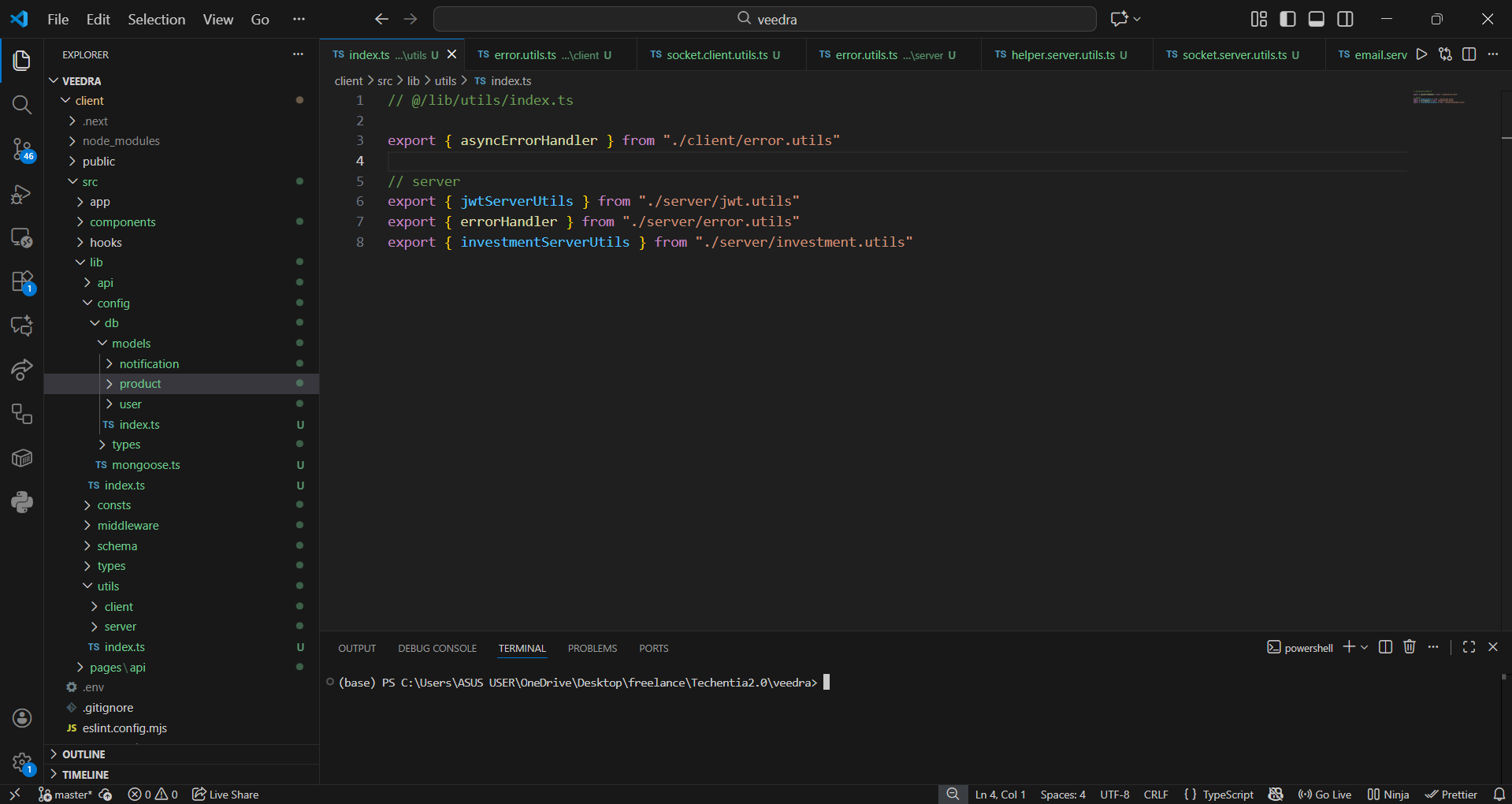Open the Selection menu
This screenshot has height=804, width=1512.
tap(156, 19)
